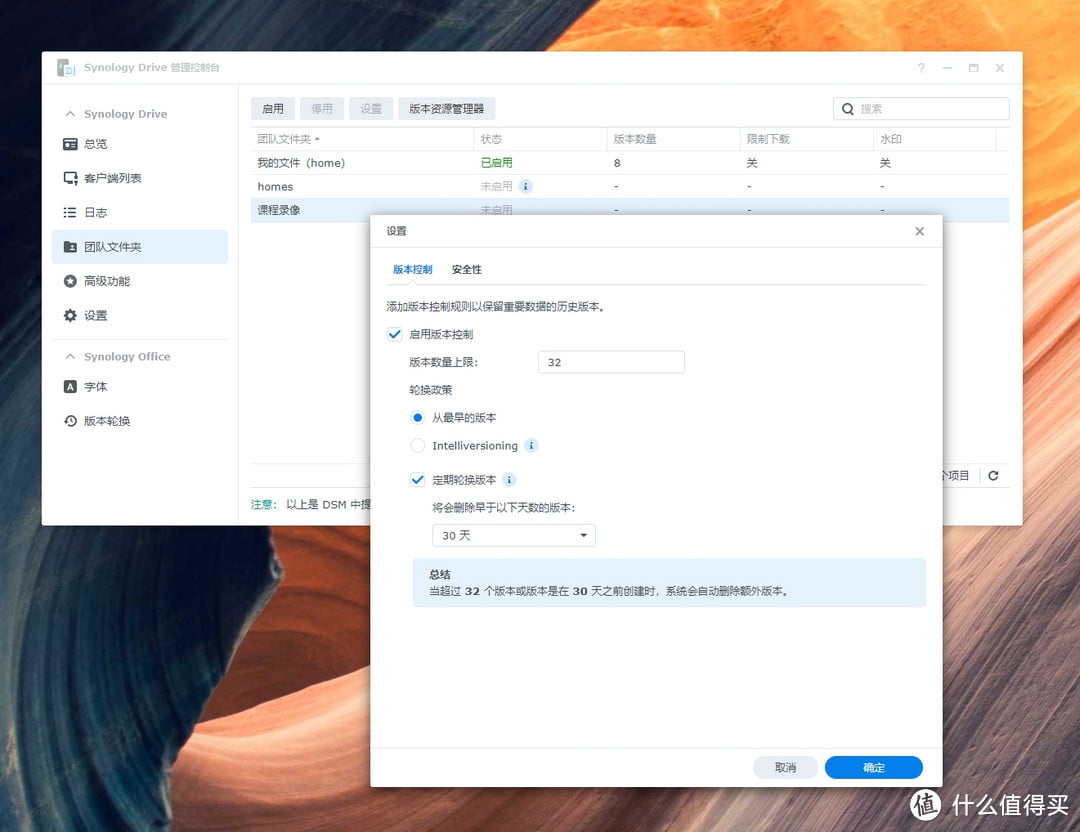Open the 30 天 days dropdown
Viewport: 1080px width, 832px height.
(514, 536)
